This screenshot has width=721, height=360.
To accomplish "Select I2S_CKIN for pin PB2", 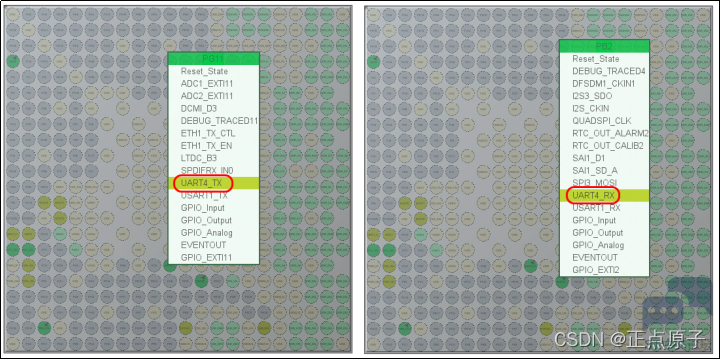I will click(604, 109).
